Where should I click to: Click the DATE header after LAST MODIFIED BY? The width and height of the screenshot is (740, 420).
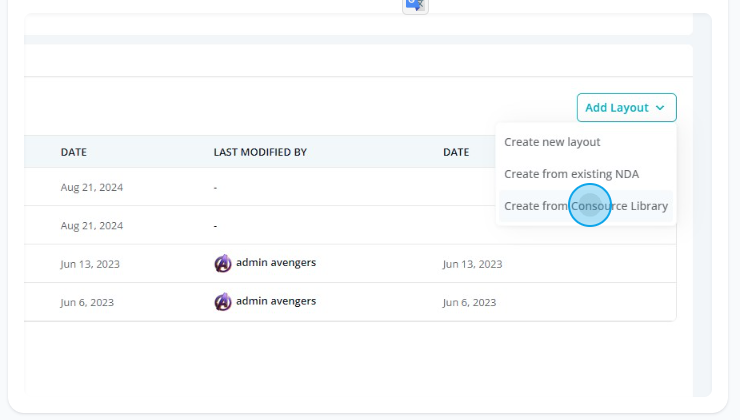click(456, 152)
